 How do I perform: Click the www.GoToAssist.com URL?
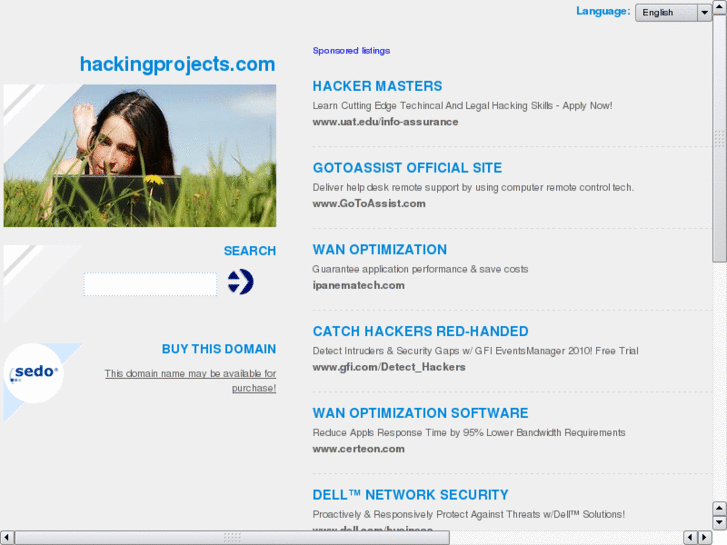pyautogui.click(x=369, y=203)
